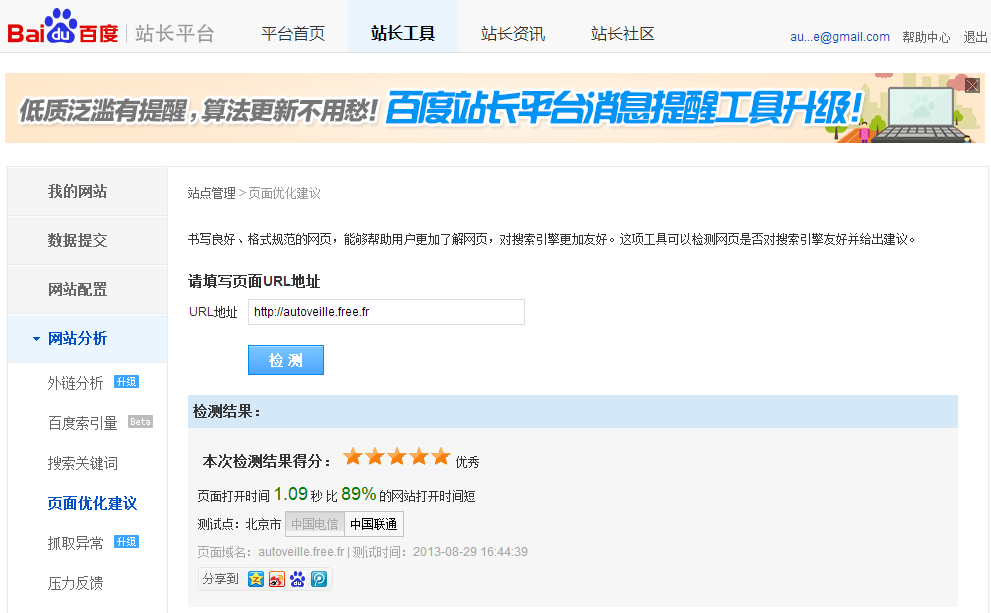
Task: Share result via Baidu paw icon
Action: 298,579
